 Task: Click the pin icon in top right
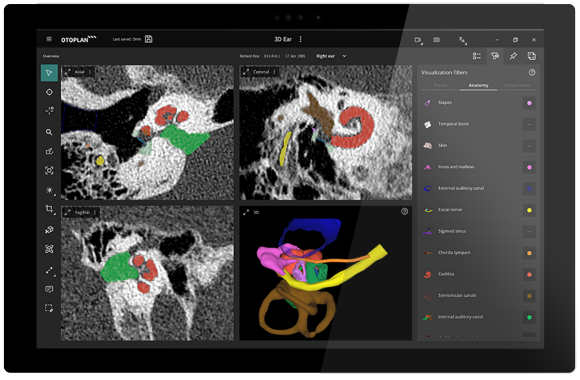(x=513, y=56)
